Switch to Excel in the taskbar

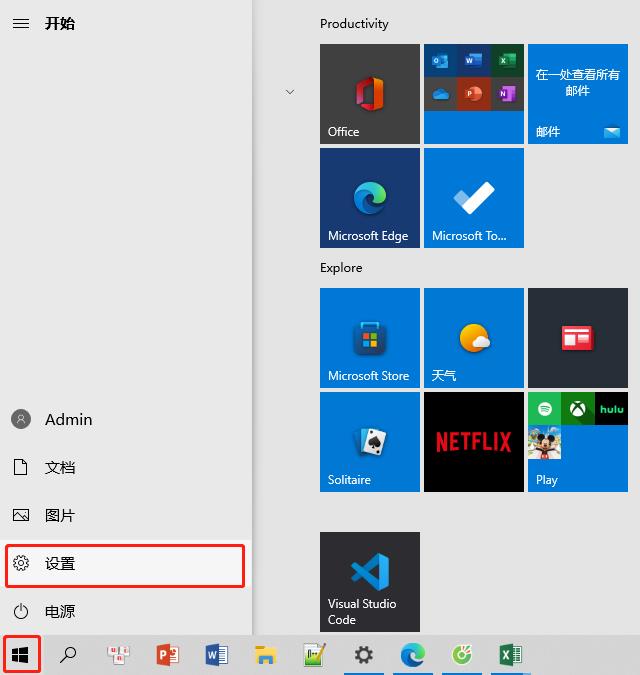click(x=511, y=655)
